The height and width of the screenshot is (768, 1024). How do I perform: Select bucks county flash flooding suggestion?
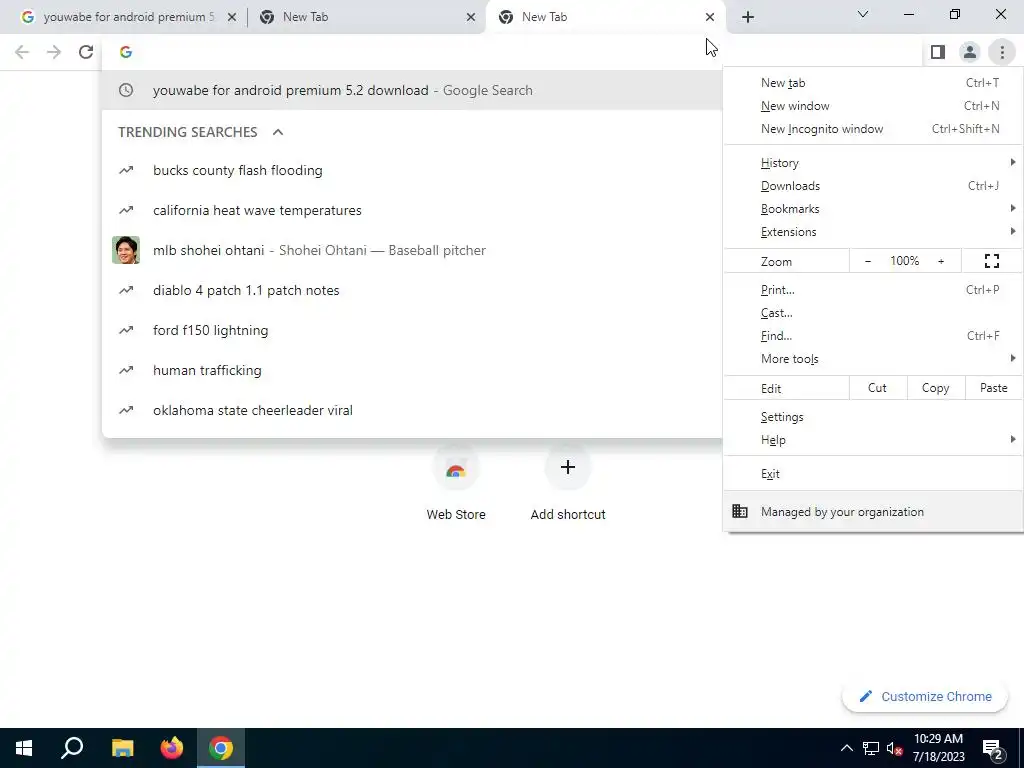pyautogui.click(x=413, y=170)
